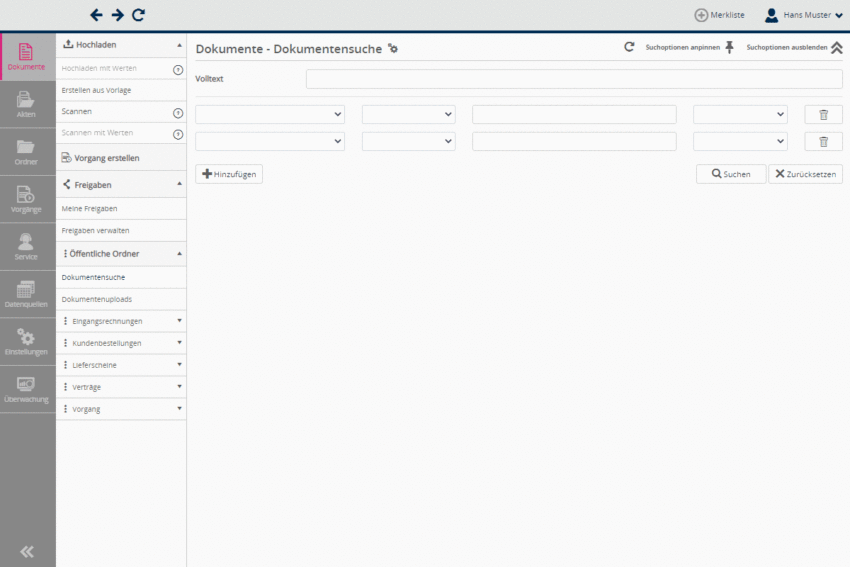Open the Service sidebar section
Image resolution: width=850 pixels, height=567 pixels.
click(27, 247)
